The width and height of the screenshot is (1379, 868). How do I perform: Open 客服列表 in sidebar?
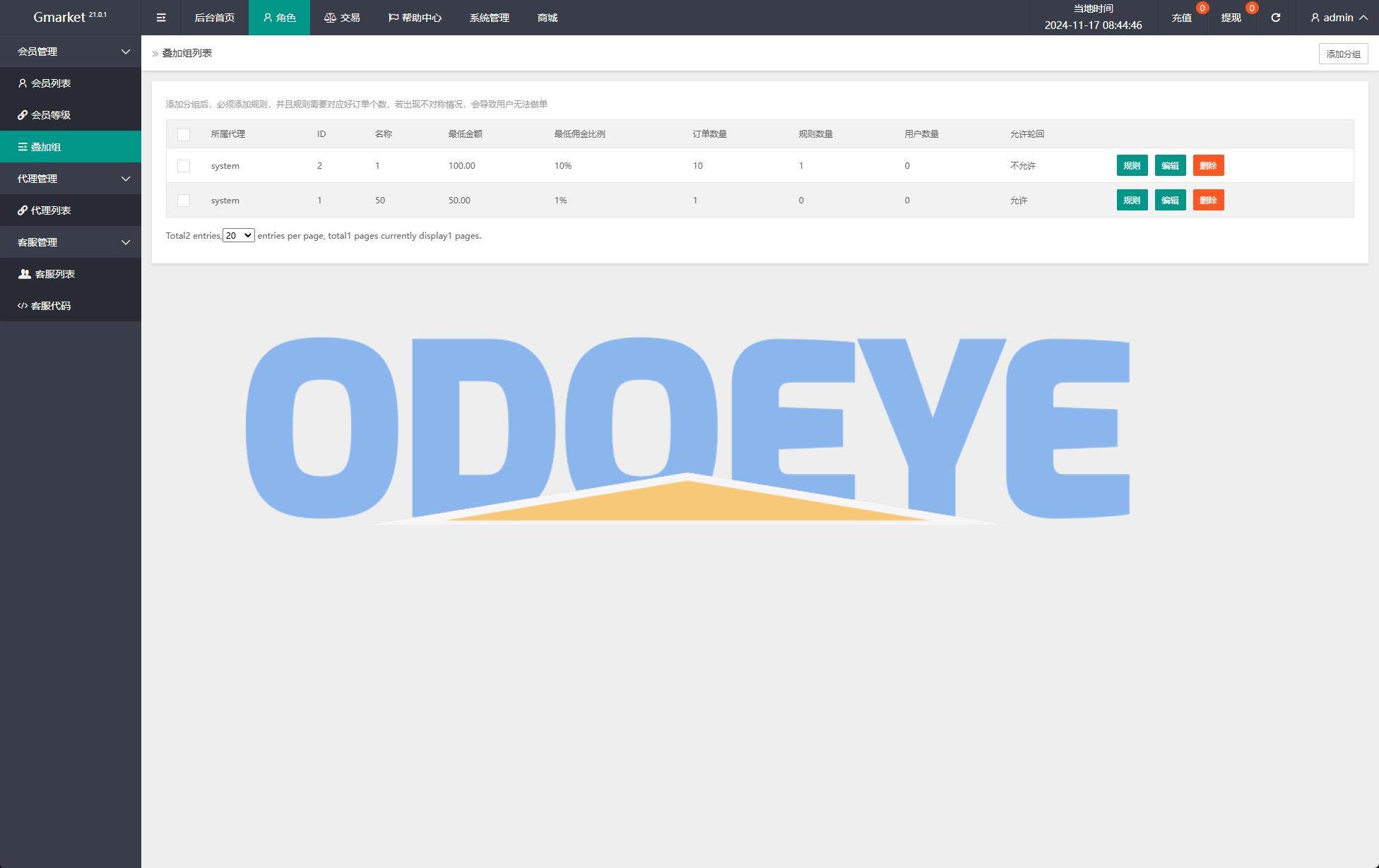tap(71, 274)
